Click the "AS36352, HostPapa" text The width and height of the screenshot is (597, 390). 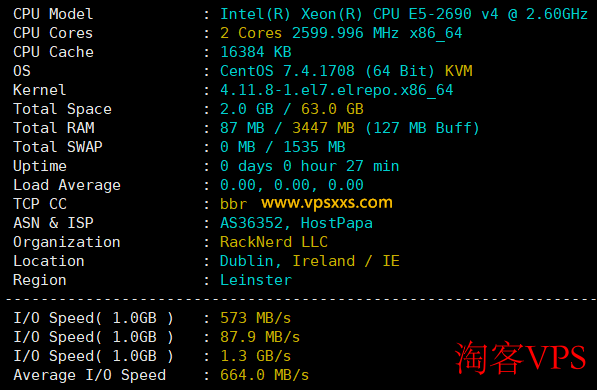(x=296, y=224)
